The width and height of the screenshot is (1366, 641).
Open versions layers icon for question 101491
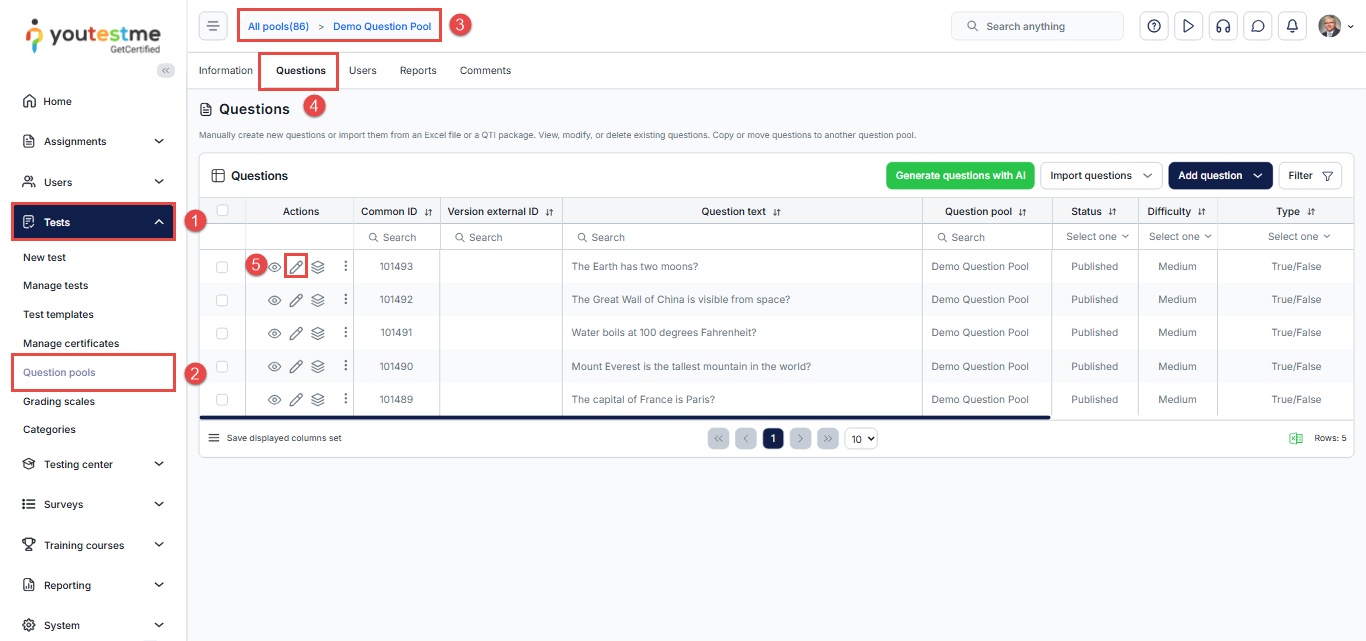click(318, 333)
